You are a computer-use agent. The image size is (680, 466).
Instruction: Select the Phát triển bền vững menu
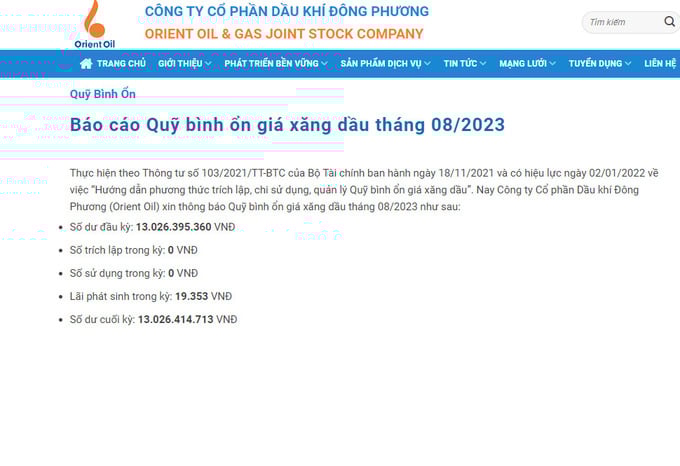(271, 63)
